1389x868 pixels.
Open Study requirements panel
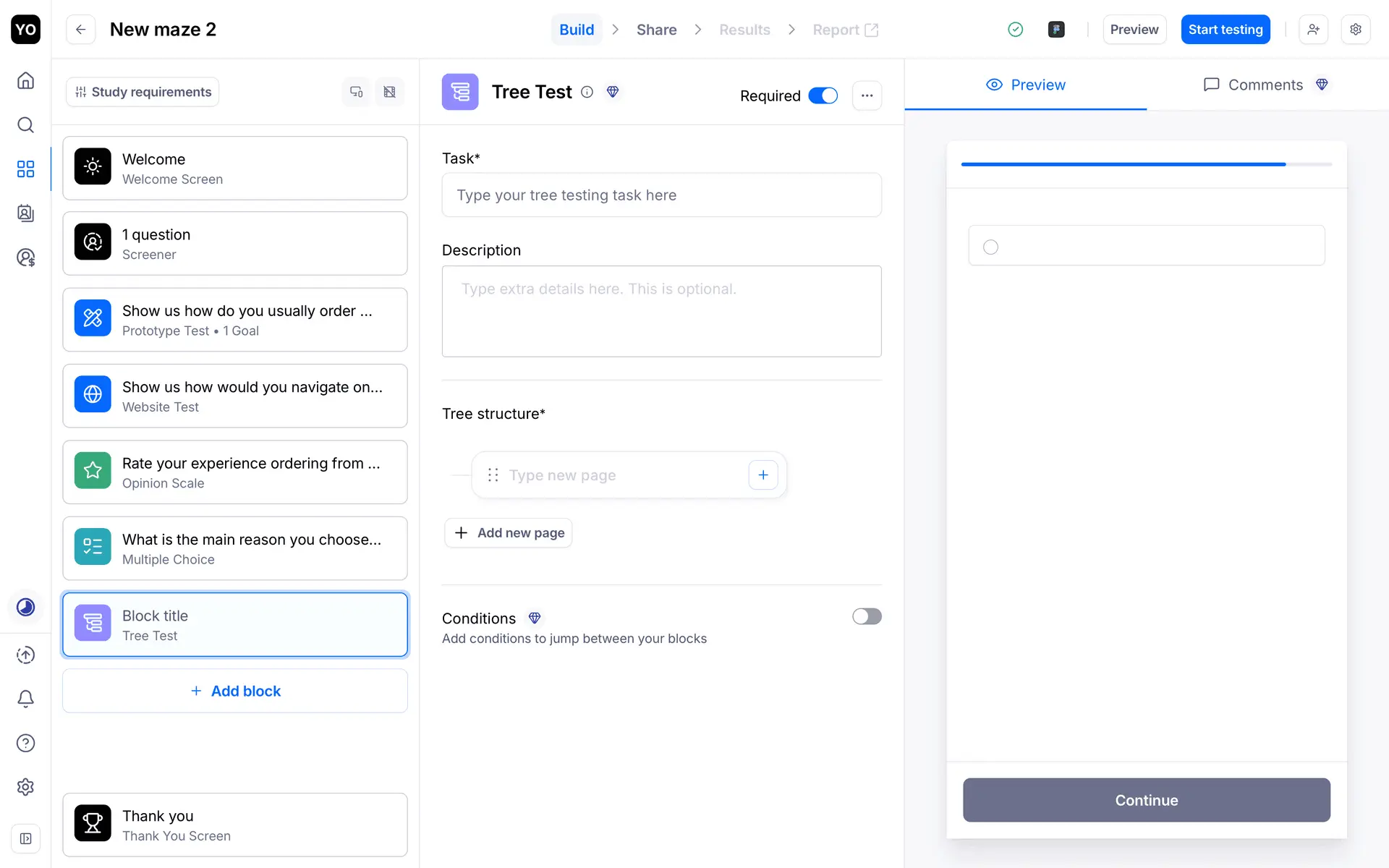(x=143, y=92)
